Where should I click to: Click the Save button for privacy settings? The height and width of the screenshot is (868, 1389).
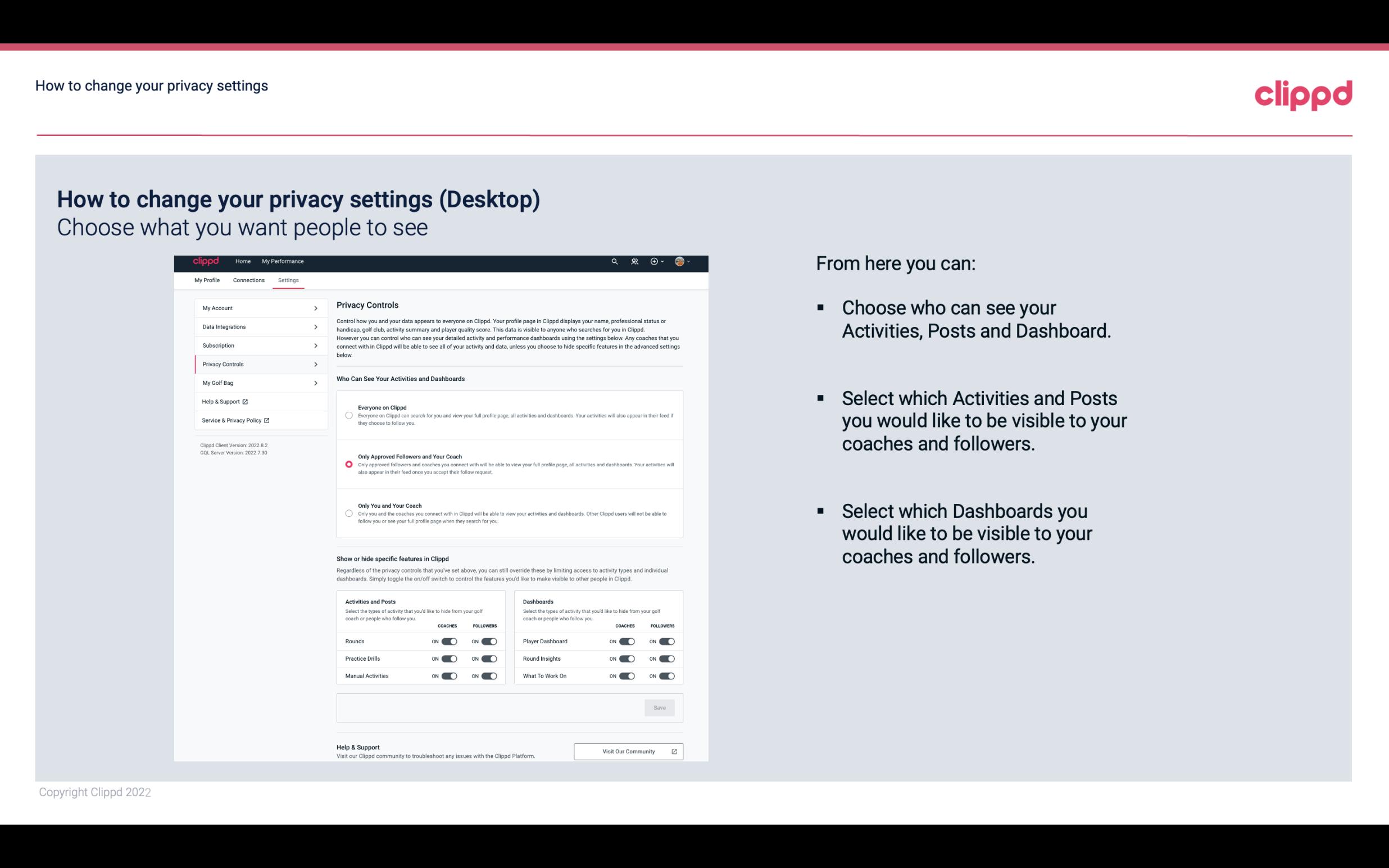point(660,707)
